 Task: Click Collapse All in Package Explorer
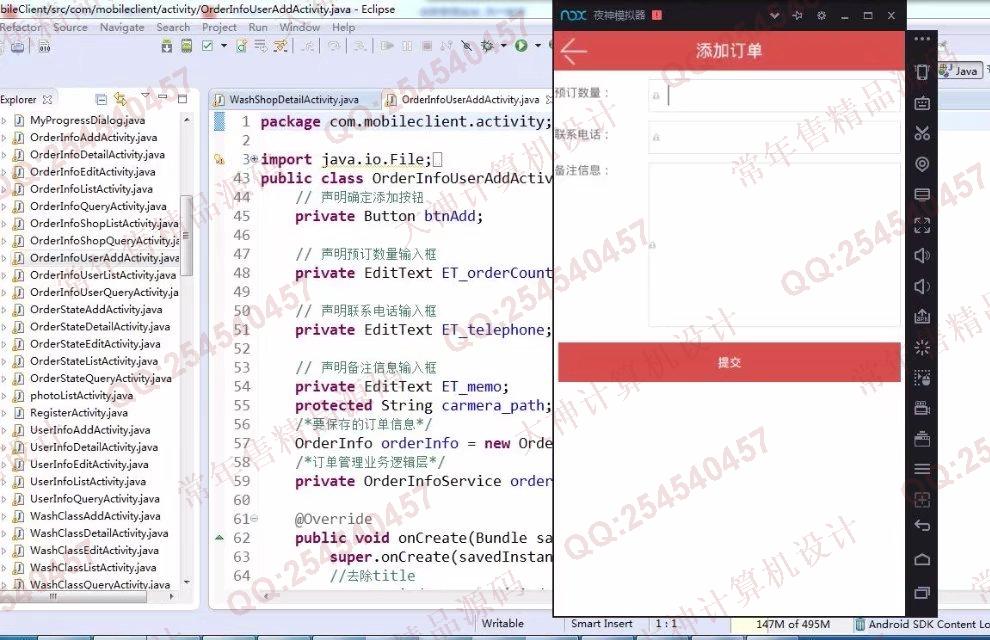(101, 99)
